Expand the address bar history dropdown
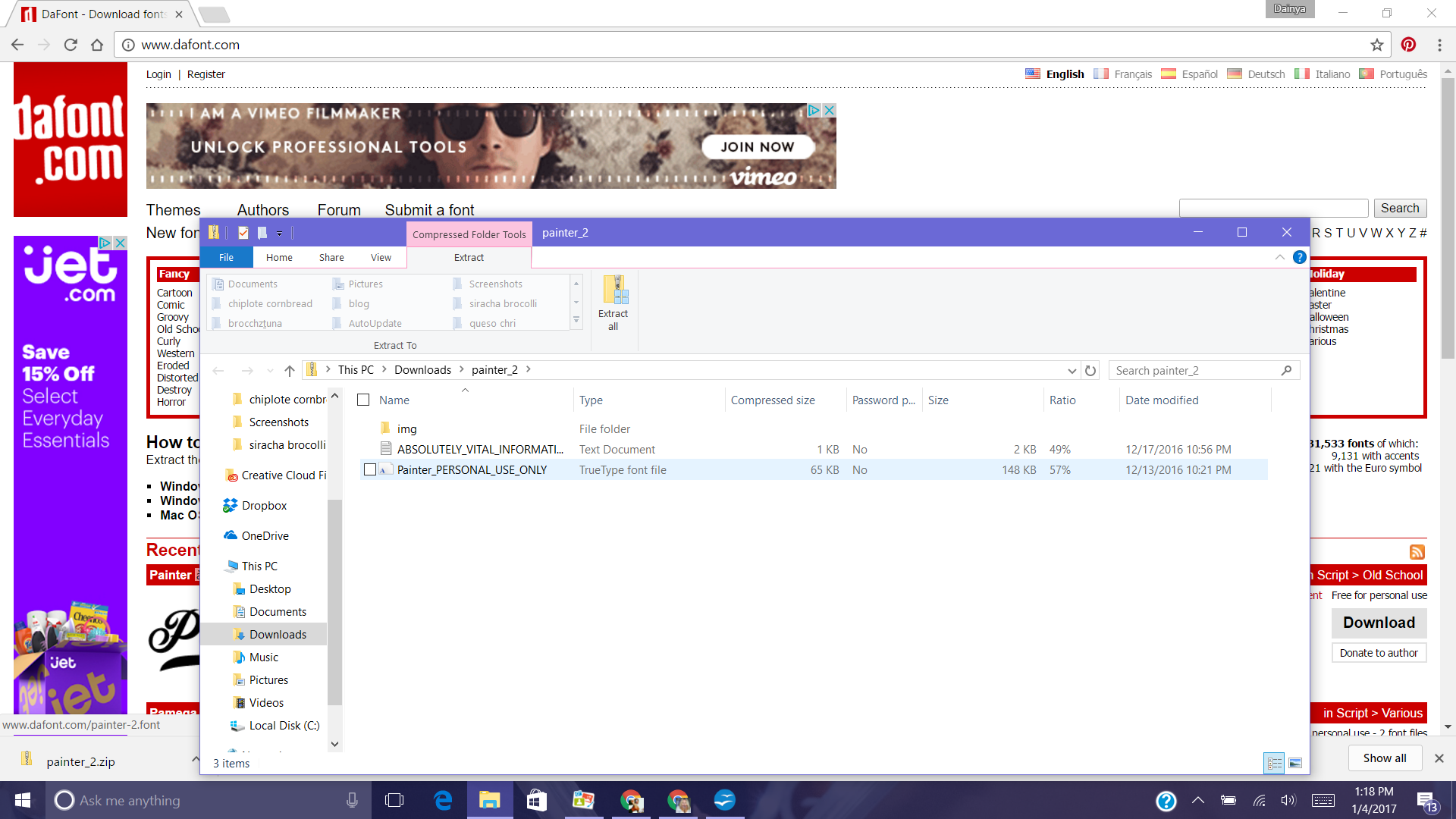Screen dimensions: 1456x819 (x=1072, y=371)
